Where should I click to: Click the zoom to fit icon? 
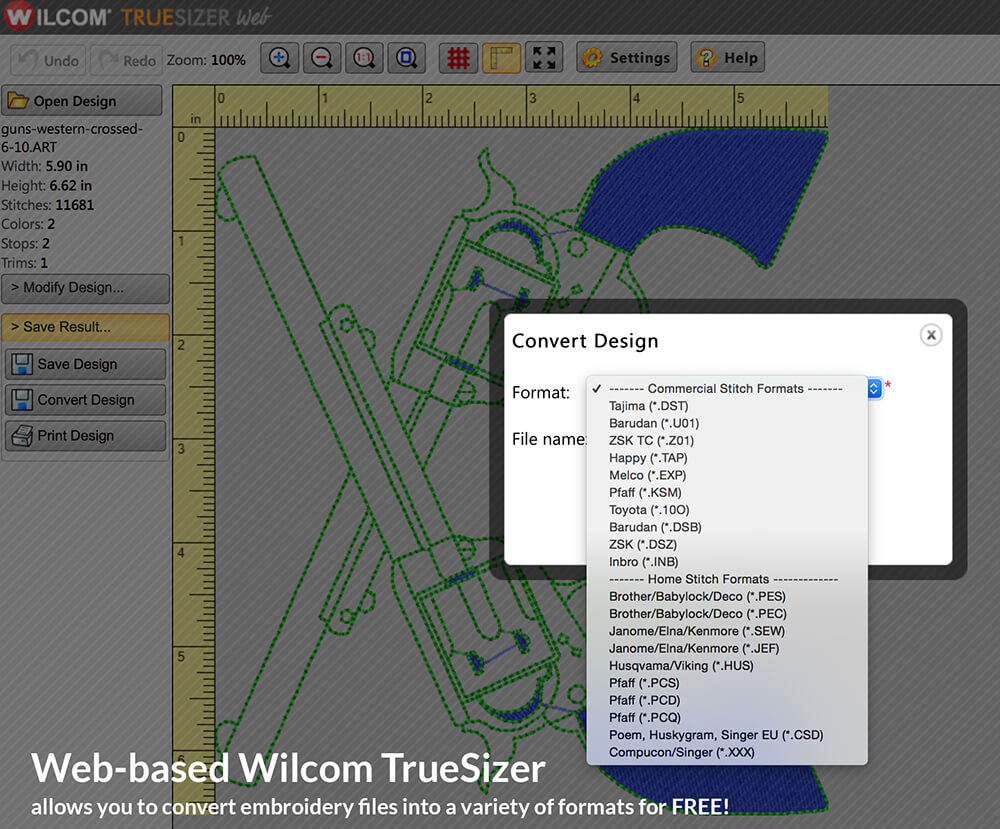tap(406, 58)
